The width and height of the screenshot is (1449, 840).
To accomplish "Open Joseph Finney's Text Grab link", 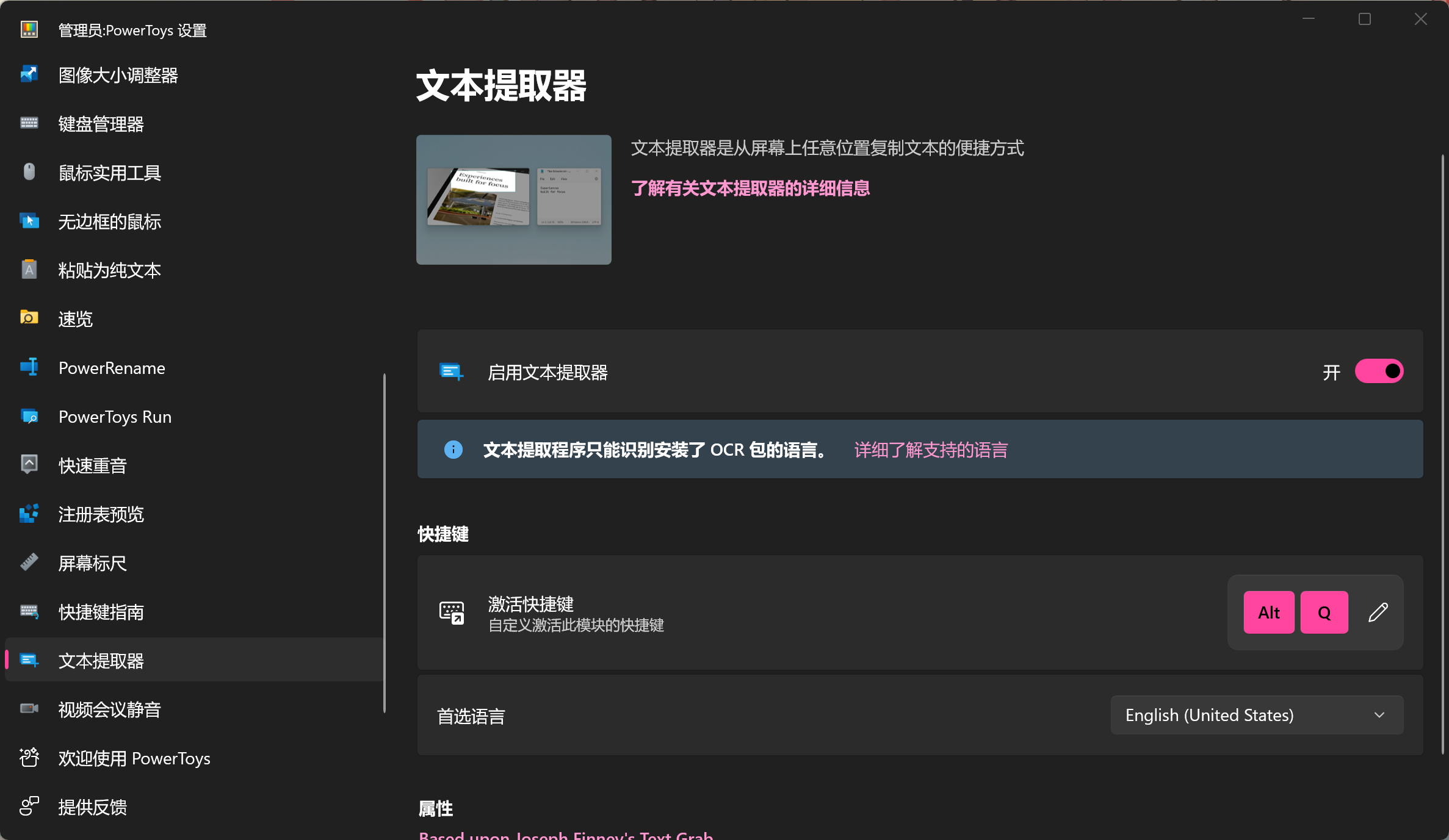I will click(566, 835).
